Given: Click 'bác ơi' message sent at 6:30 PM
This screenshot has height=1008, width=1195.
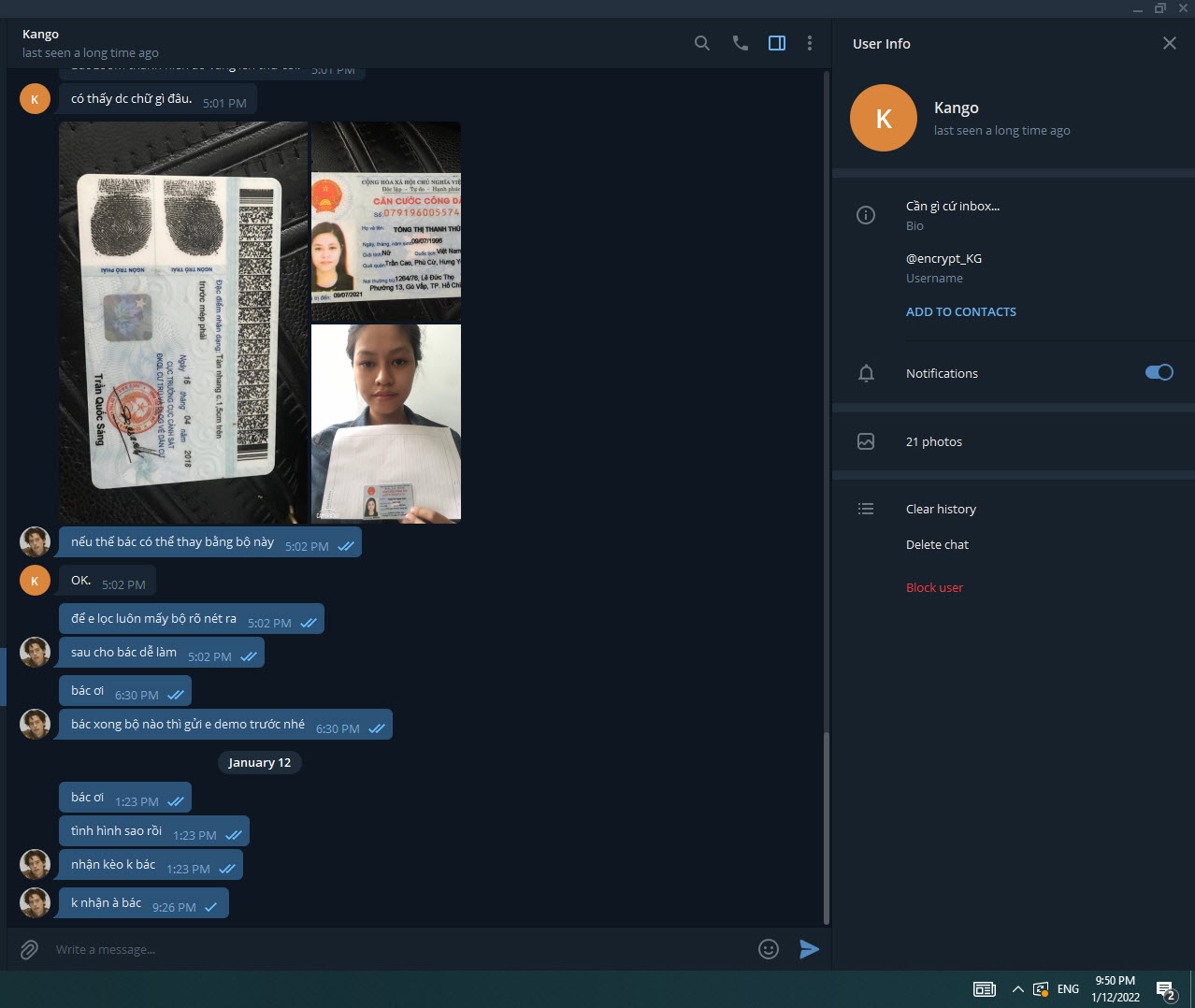Looking at the screenshot, I should pyautogui.click(x=125, y=691).
